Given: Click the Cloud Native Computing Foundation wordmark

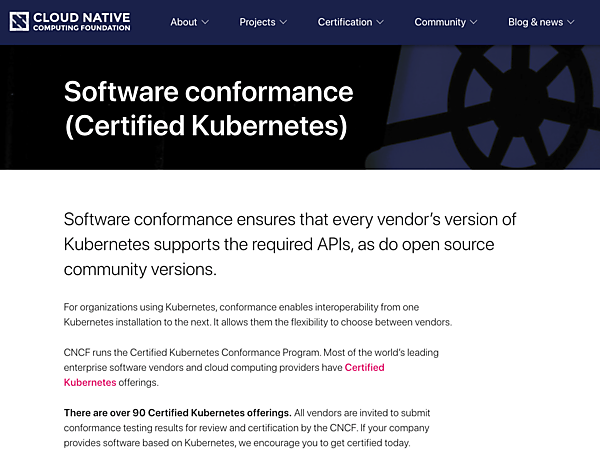Looking at the screenshot, I should click(81, 21).
